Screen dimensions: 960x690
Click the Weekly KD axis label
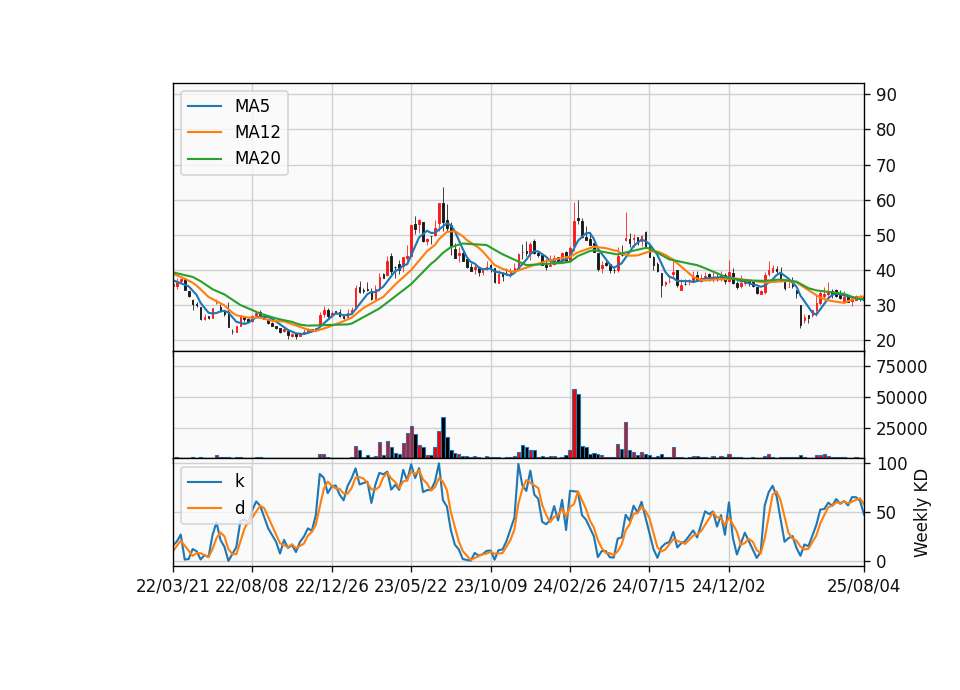(x=920, y=514)
